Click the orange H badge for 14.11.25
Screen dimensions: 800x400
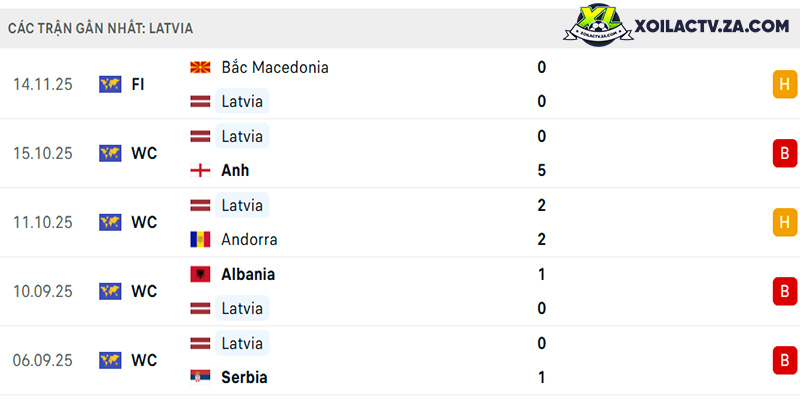pos(785,84)
